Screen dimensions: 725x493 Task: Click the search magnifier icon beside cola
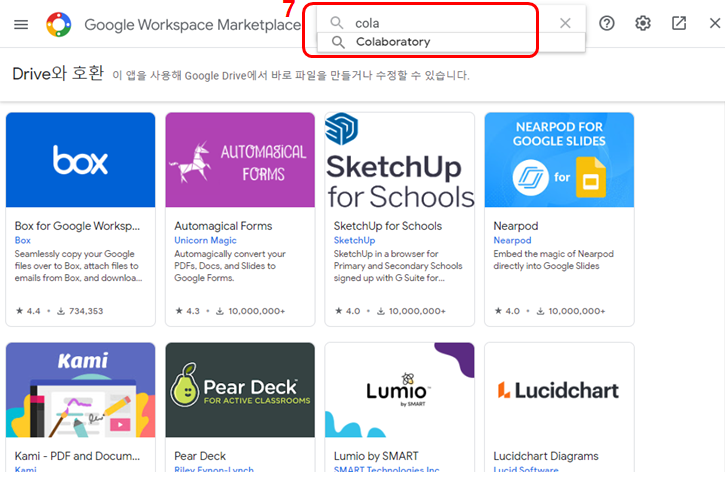tap(337, 23)
